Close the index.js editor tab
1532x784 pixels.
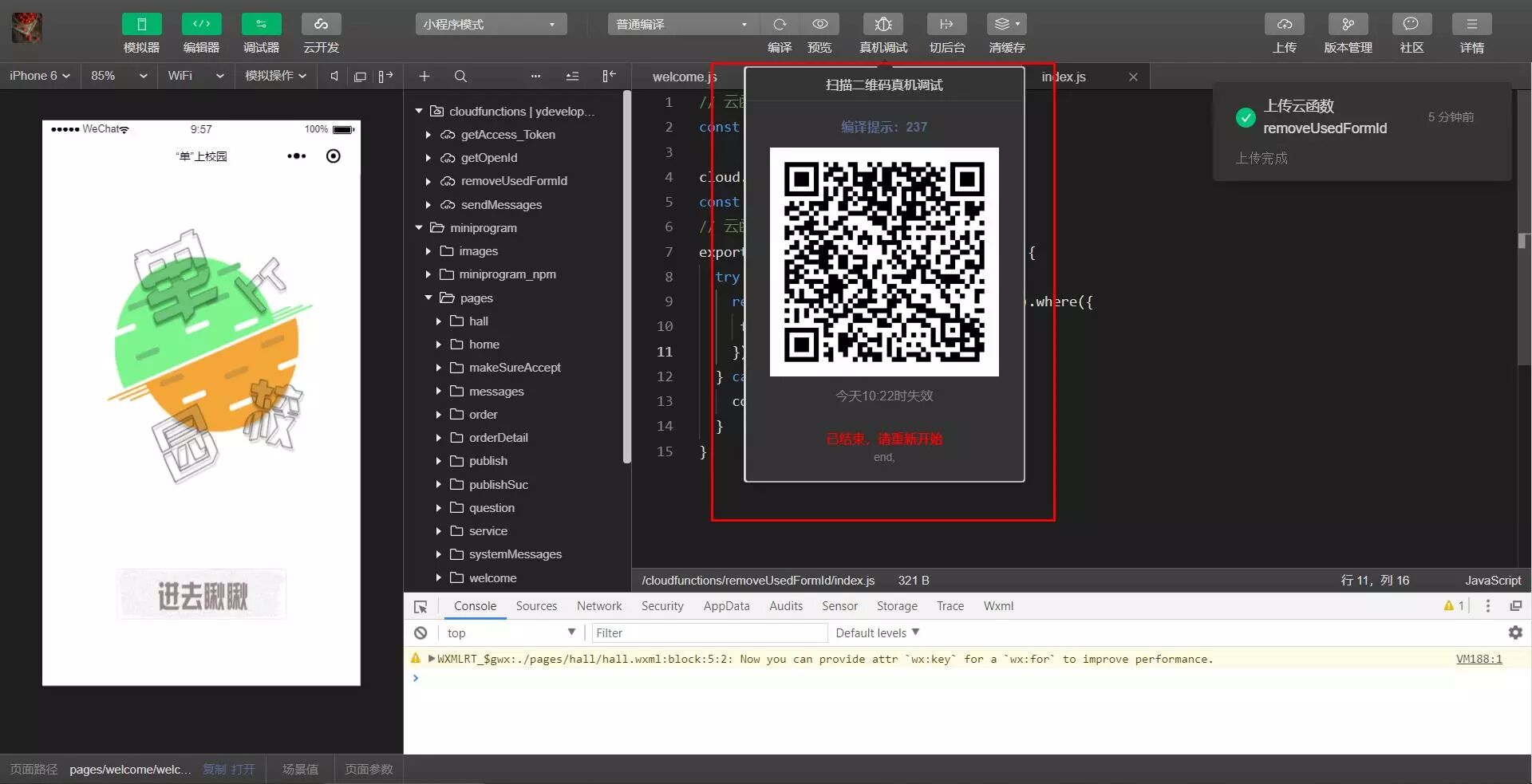click(x=1133, y=77)
